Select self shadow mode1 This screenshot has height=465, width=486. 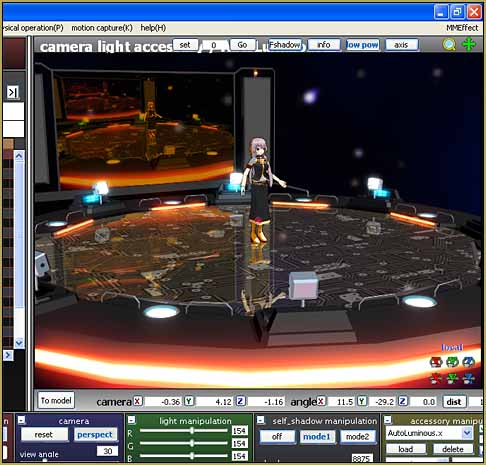point(317,436)
